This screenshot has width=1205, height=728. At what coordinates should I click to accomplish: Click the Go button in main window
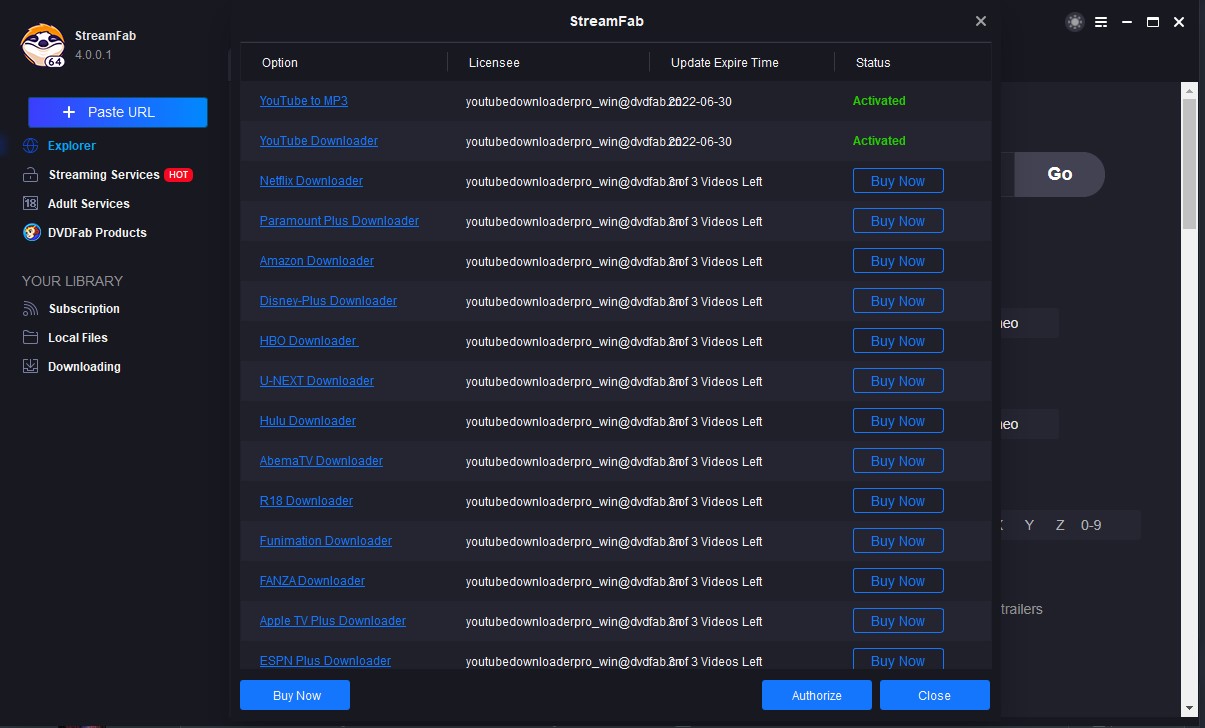pos(1059,174)
